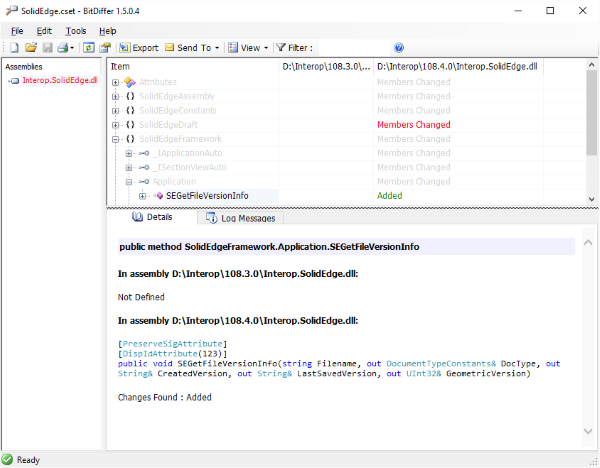This screenshot has height=468, width=600.
Task: Click the _IApplicationAuto interface icon
Action: (144, 153)
